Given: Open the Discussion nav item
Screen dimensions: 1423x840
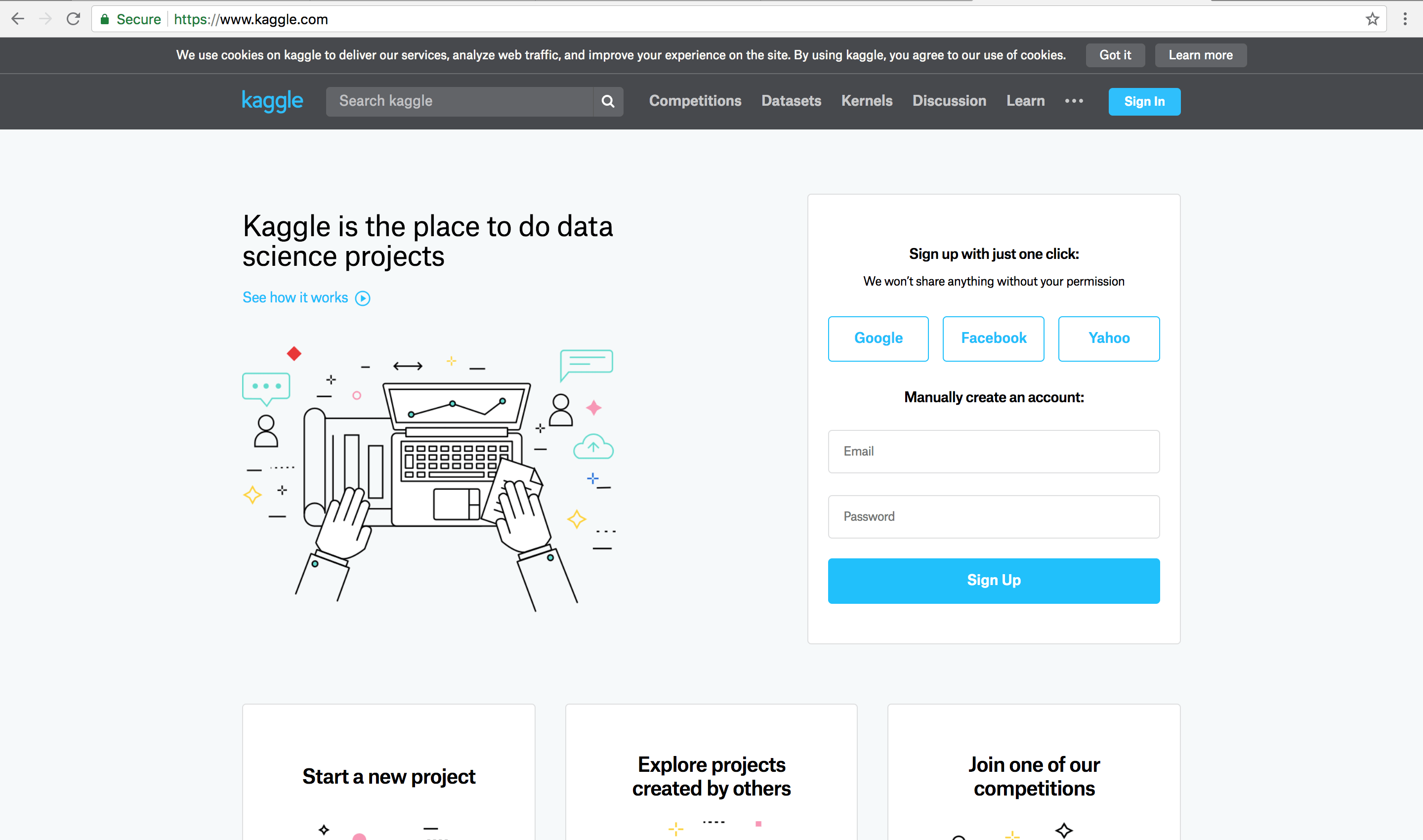Looking at the screenshot, I should [949, 101].
